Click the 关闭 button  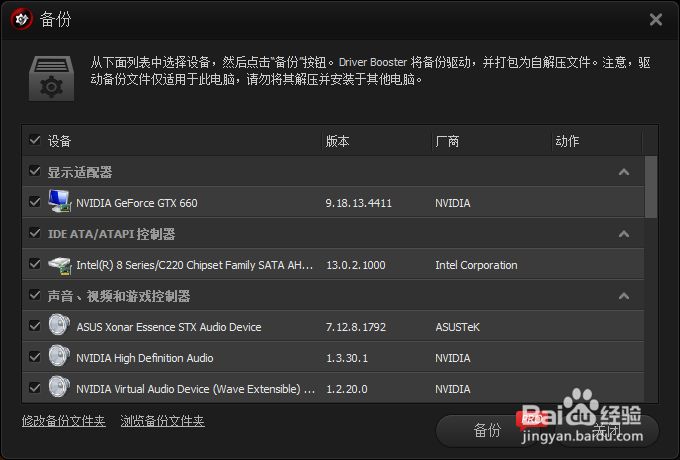607,430
